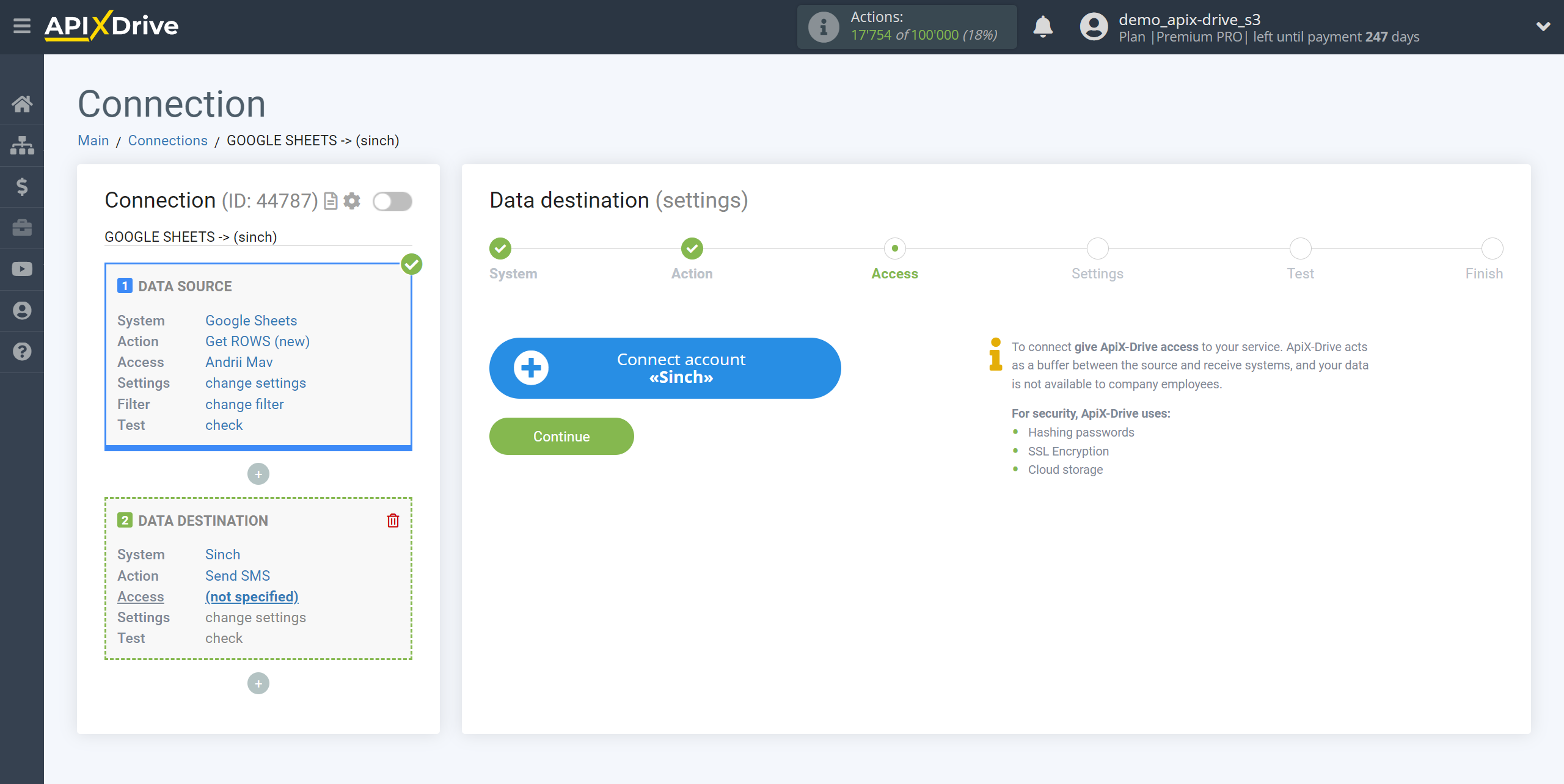Click the user profile icon in sidebar
The width and height of the screenshot is (1564, 784).
pos(22,310)
